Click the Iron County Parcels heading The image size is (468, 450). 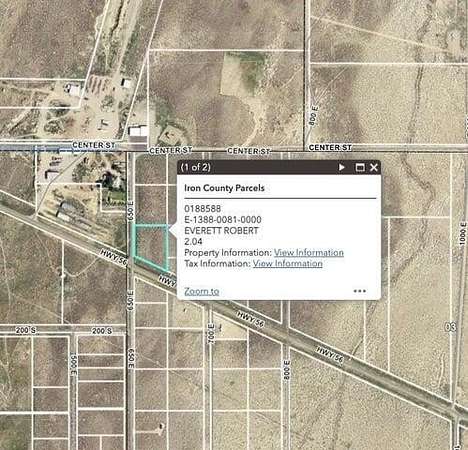click(x=224, y=188)
